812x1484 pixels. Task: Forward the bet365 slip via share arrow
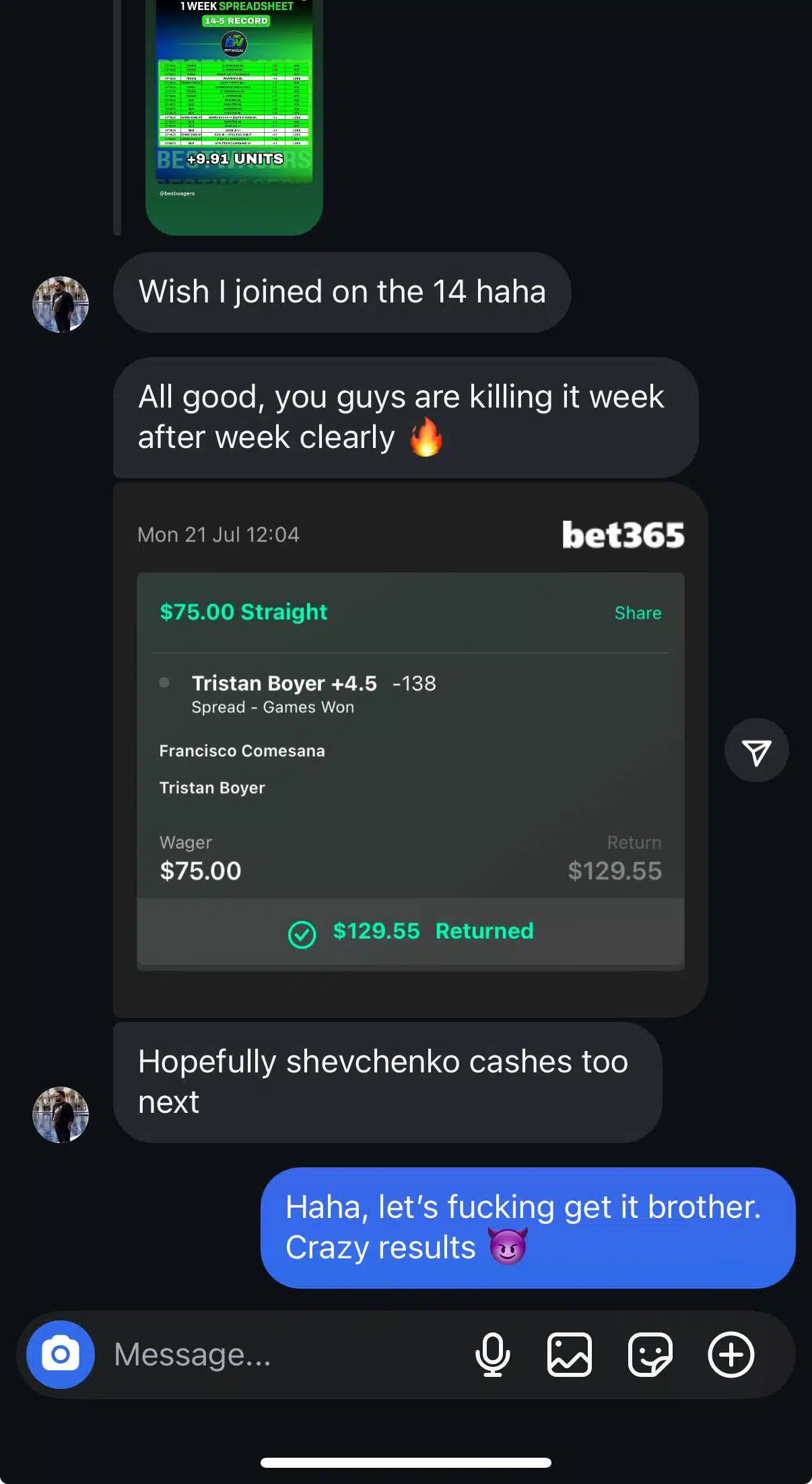point(756,751)
